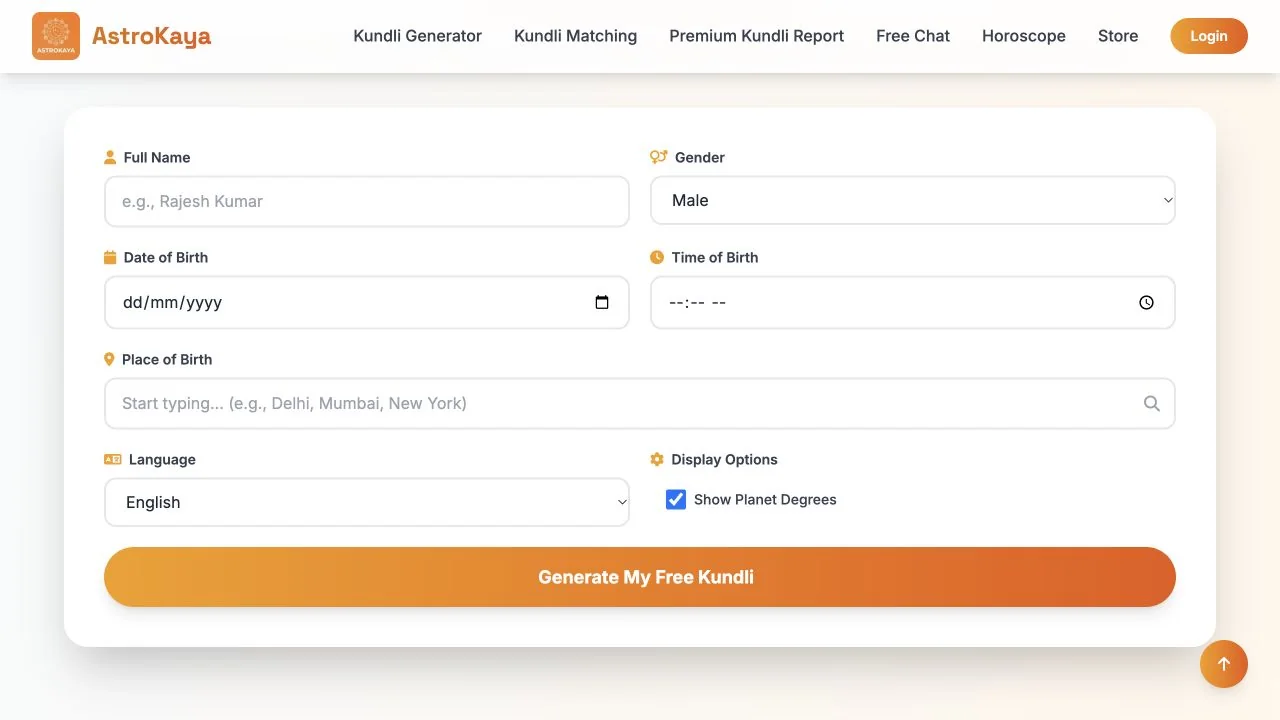Image resolution: width=1280 pixels, height=720 pixels.
Task: Open the Gender dropdown showing Male
Action: (x=913, y=200)
